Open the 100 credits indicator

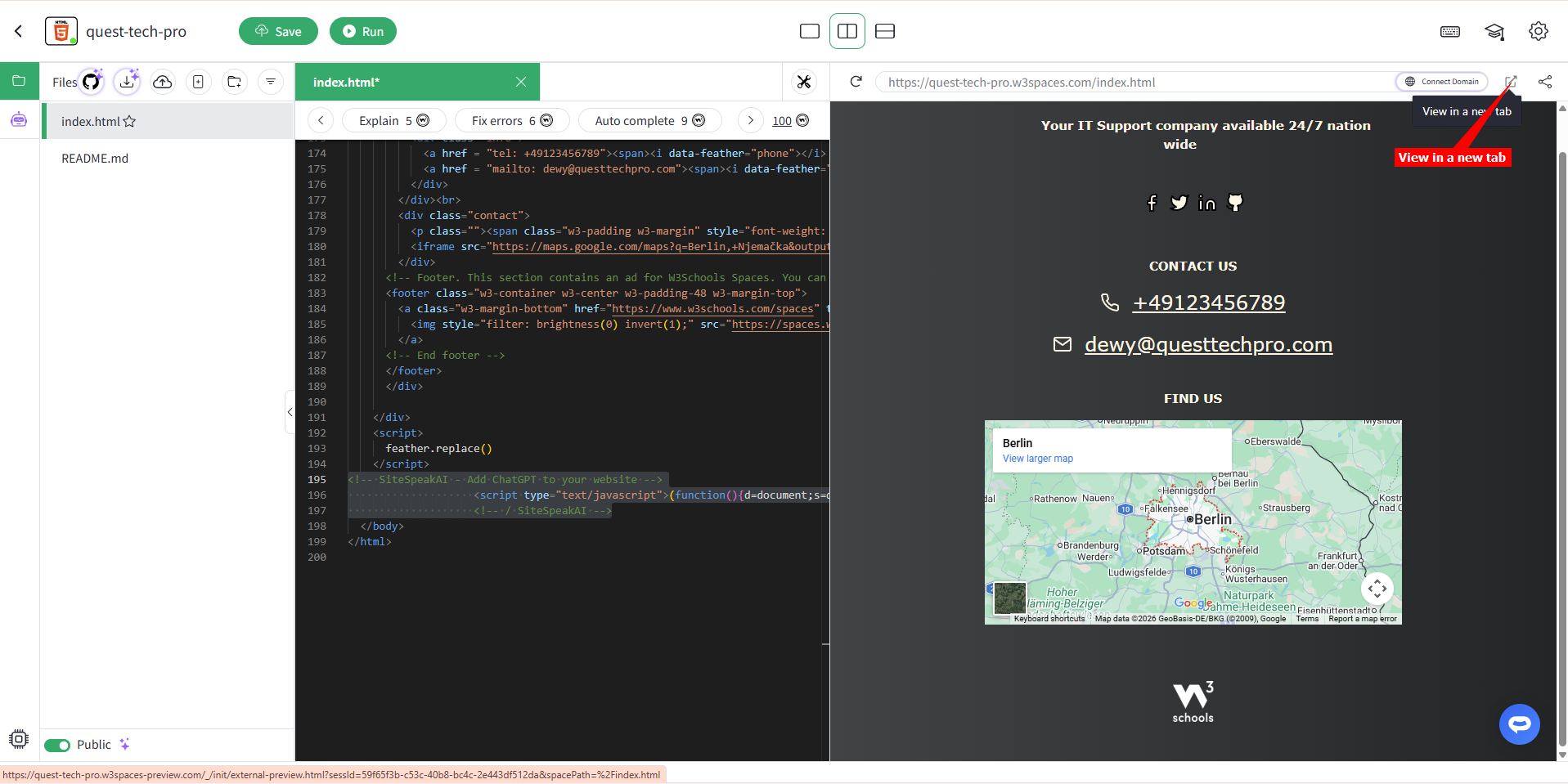(790, 120)
